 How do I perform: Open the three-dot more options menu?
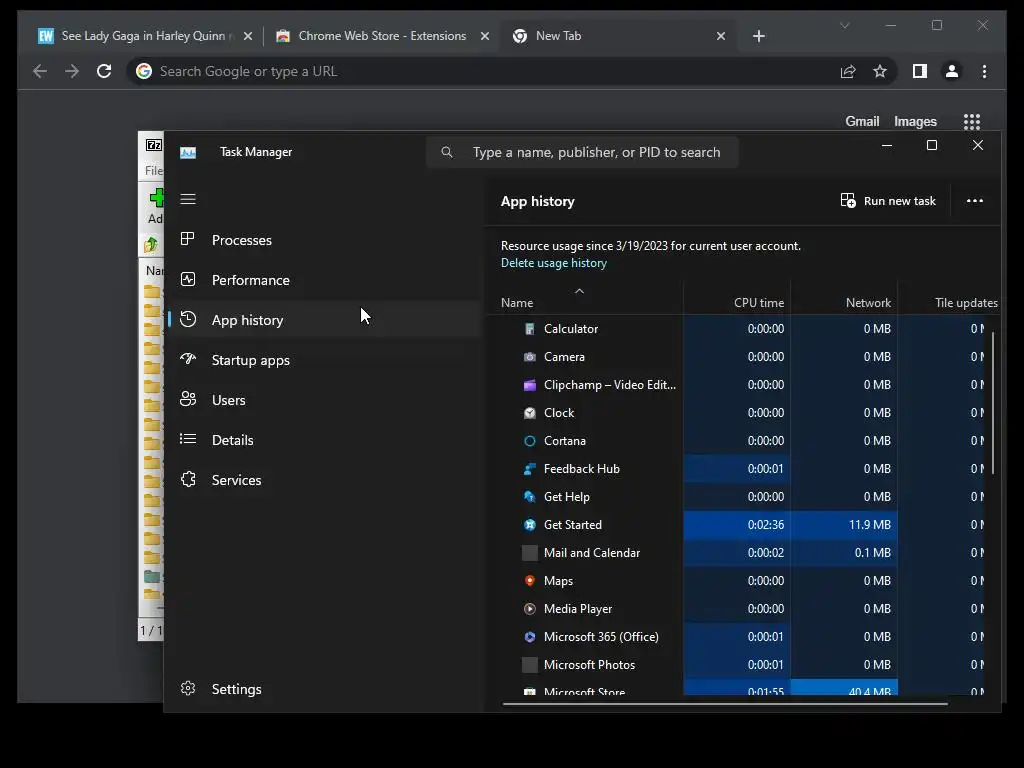click(974, 200)
